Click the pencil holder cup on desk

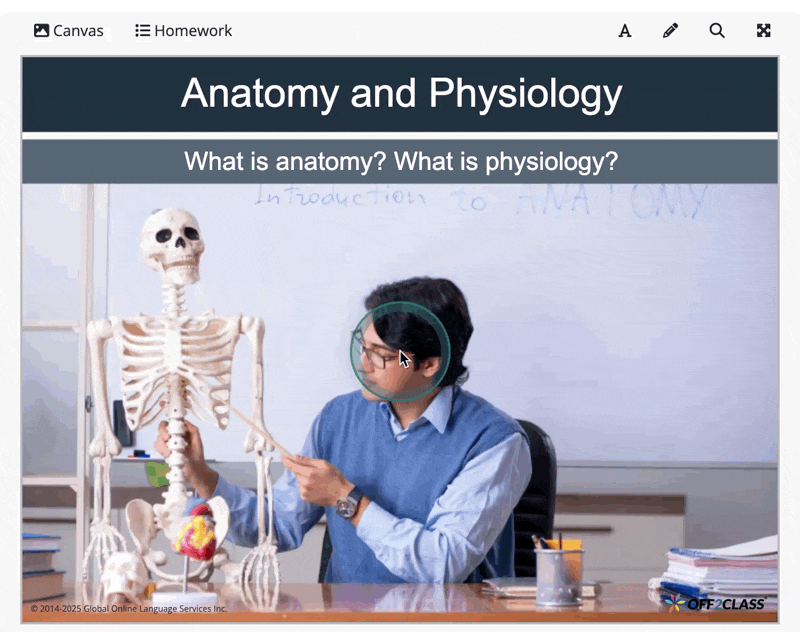point(558,573)
